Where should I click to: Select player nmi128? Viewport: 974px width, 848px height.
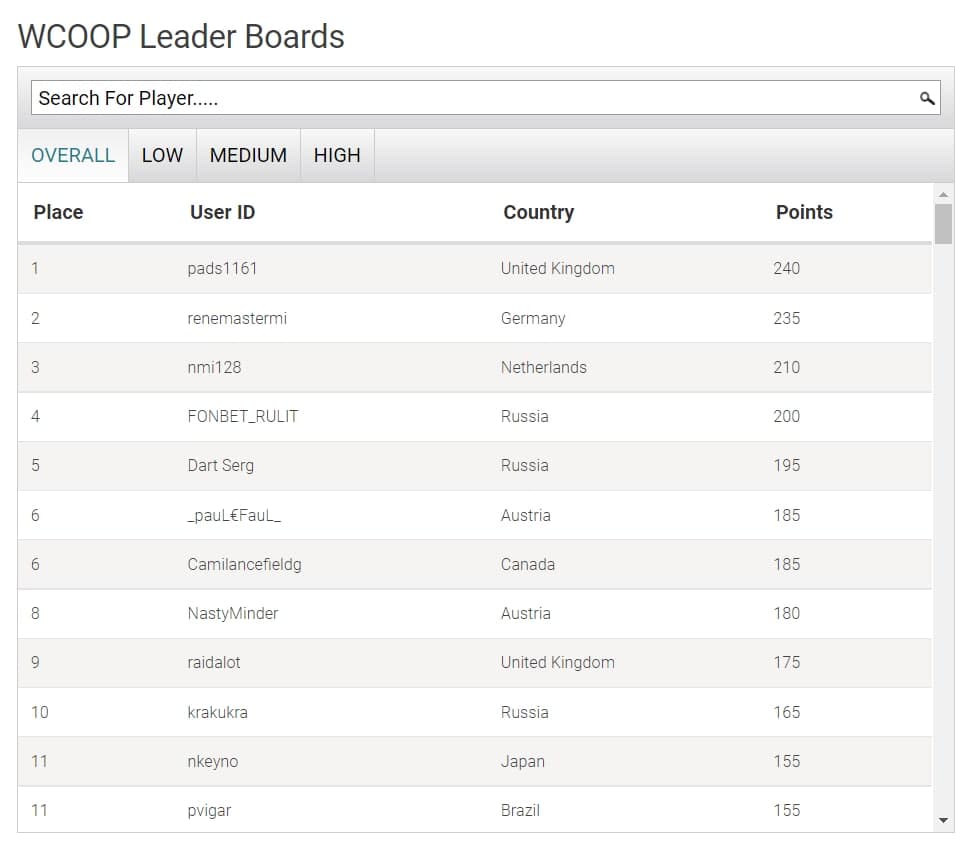click(214, 367)
